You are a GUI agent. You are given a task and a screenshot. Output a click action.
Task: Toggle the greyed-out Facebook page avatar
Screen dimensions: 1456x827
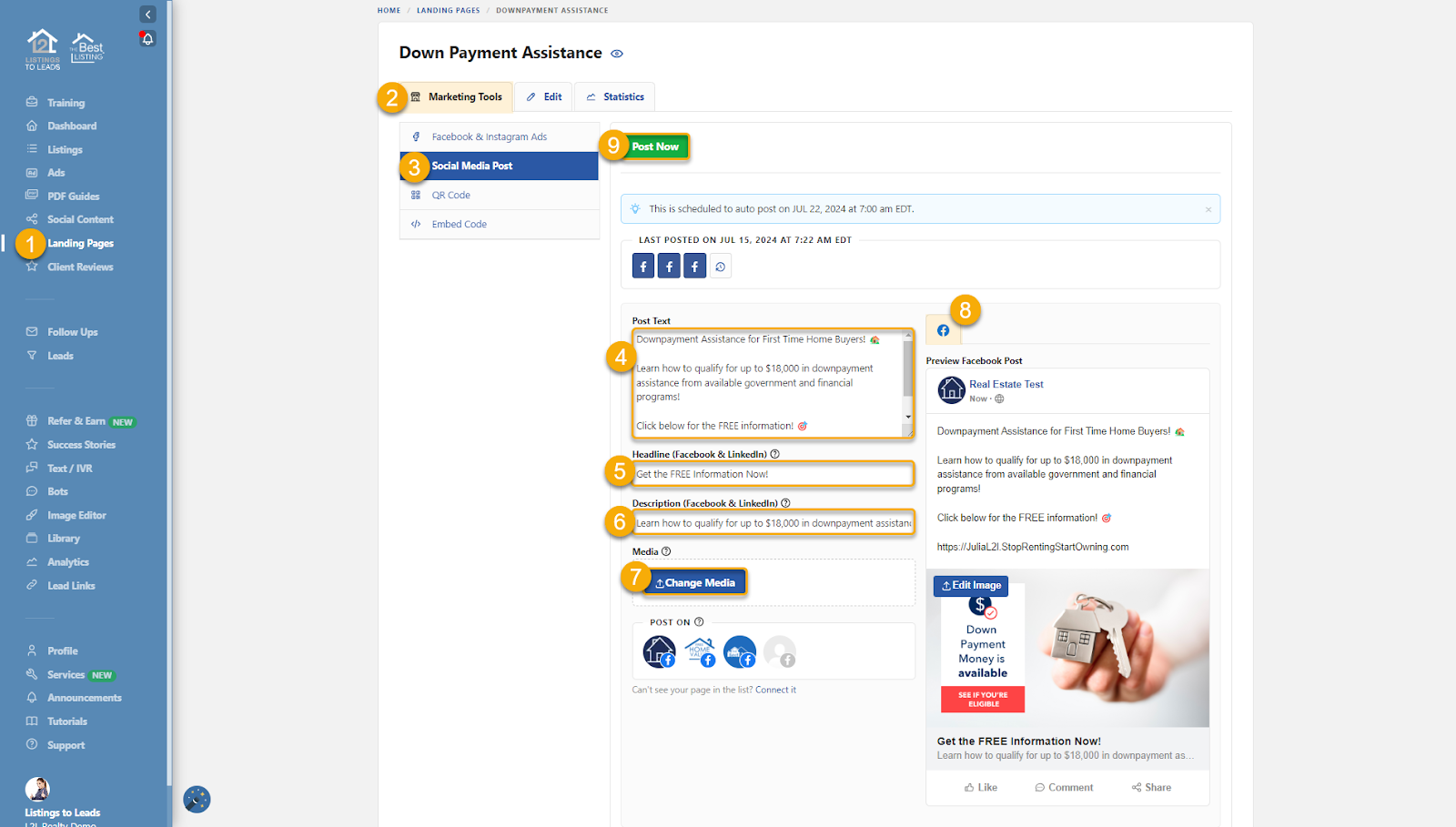click(780, 651)
